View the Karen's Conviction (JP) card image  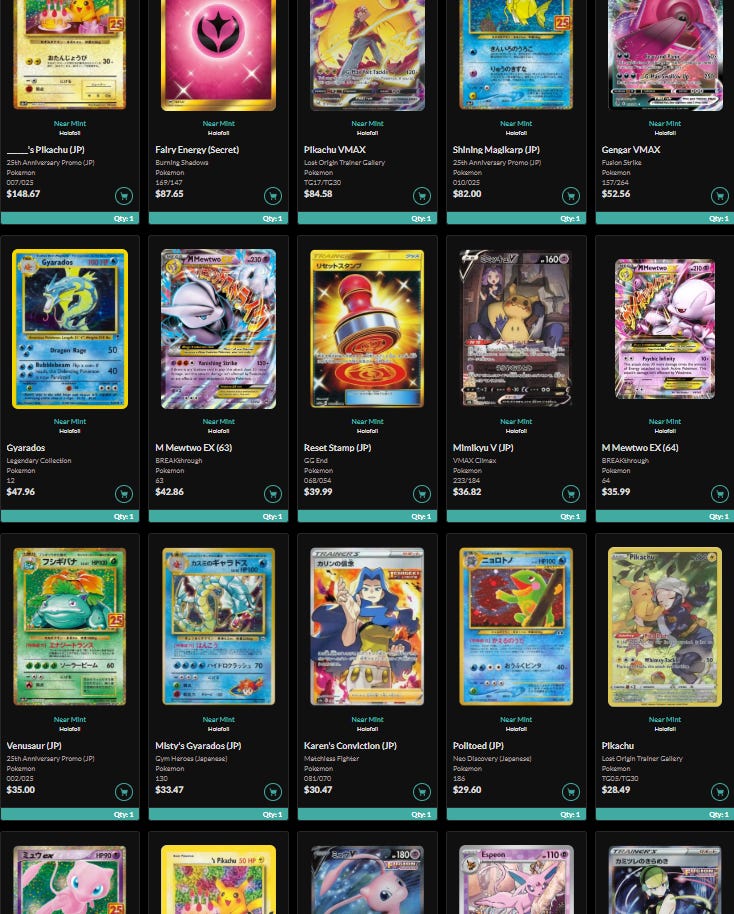point(367,627)
